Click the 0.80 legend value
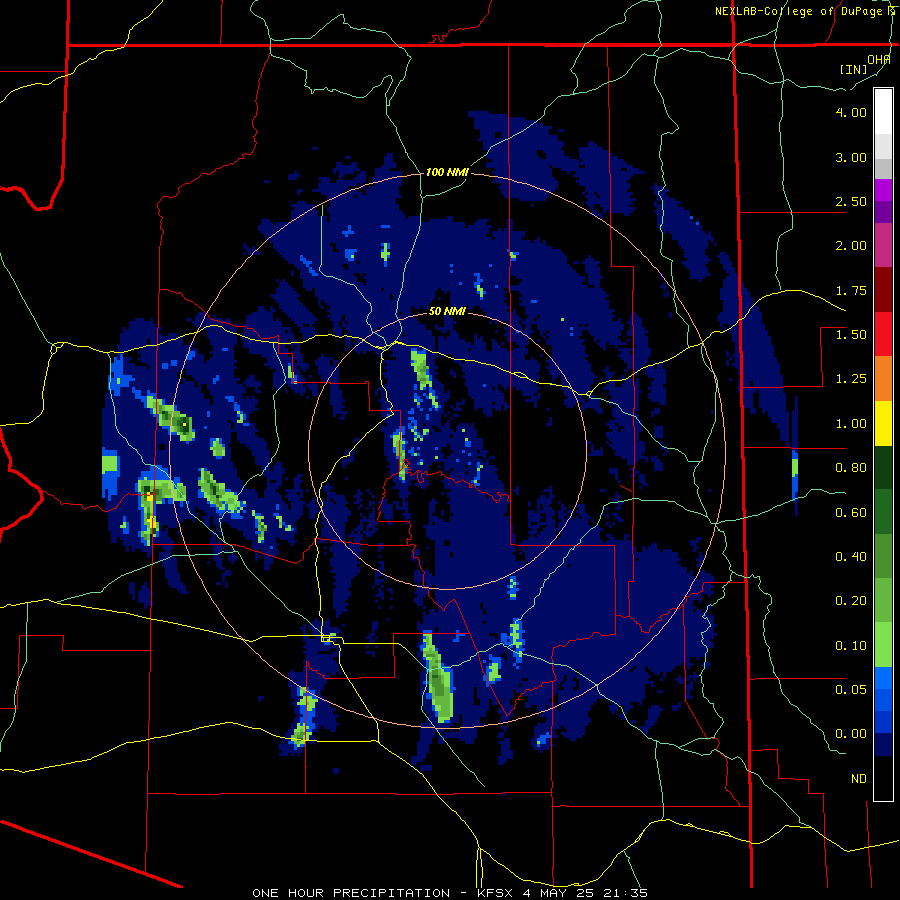Viewport: 900px width, 900px height. pyautogui.click(x=851, y=468)
